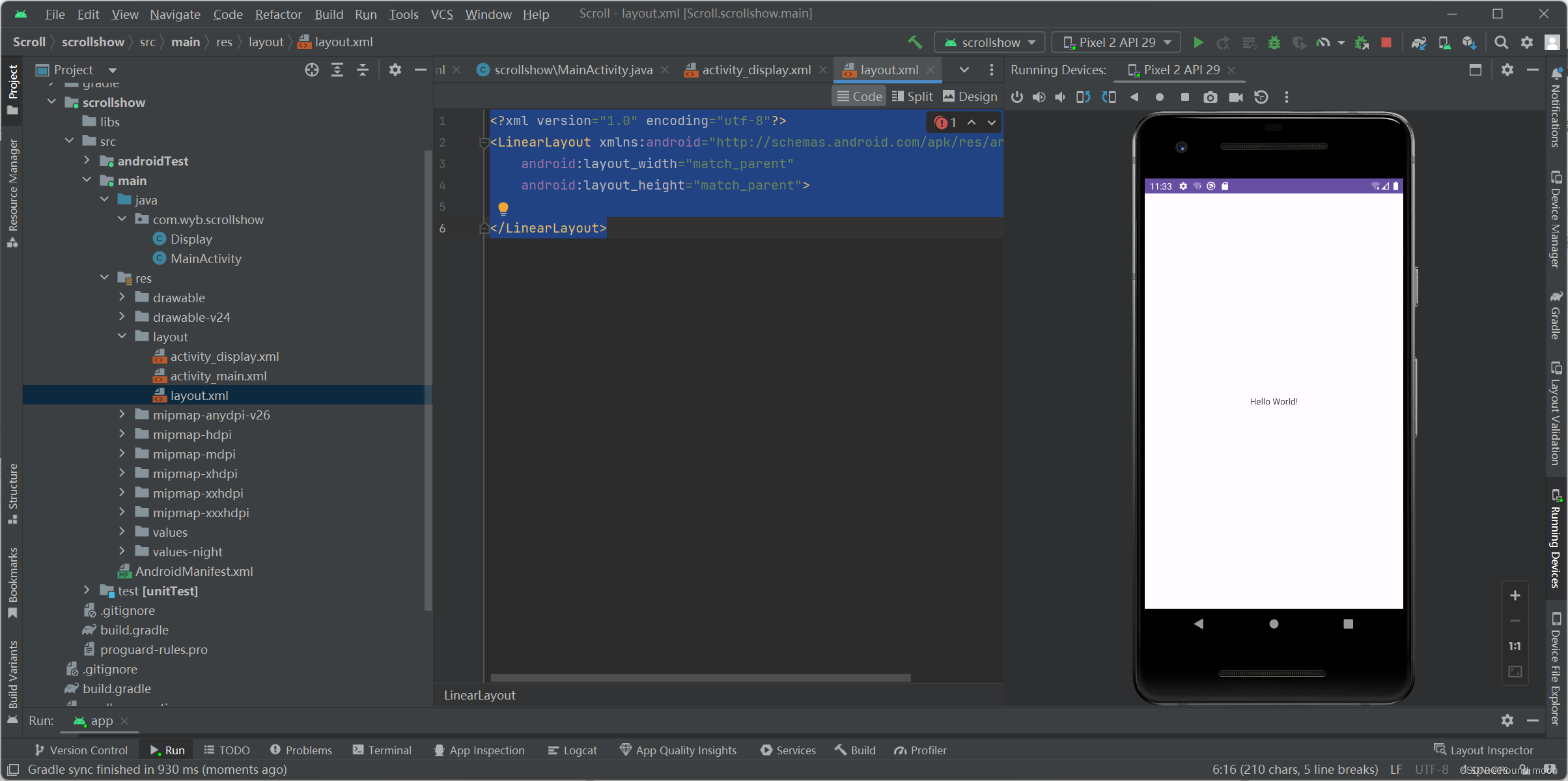Open the scrollshow run configuration dropdown
1568x781 pixels.
990,42
